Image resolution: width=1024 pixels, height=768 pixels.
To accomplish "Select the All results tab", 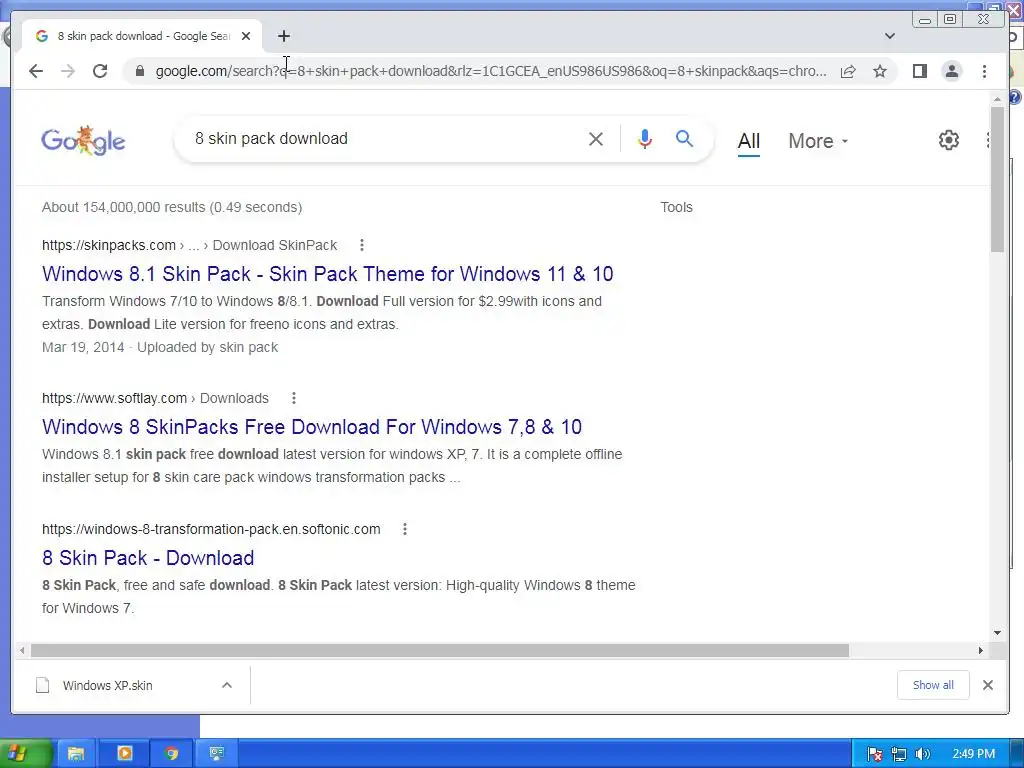I will coord(748,141).
